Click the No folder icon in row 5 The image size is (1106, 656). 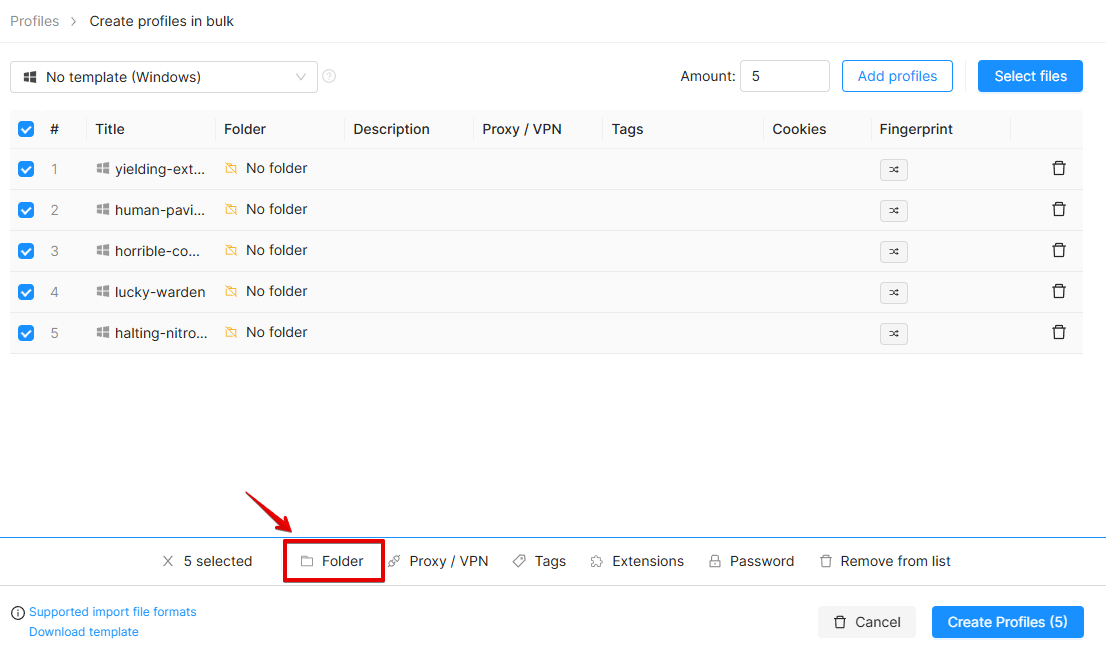click(231, 332)
